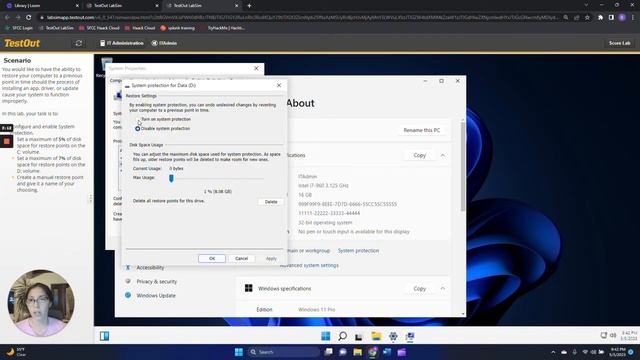Click Rename this PC button
Viewport: 640px width, 360px height.
coord(422,130)
